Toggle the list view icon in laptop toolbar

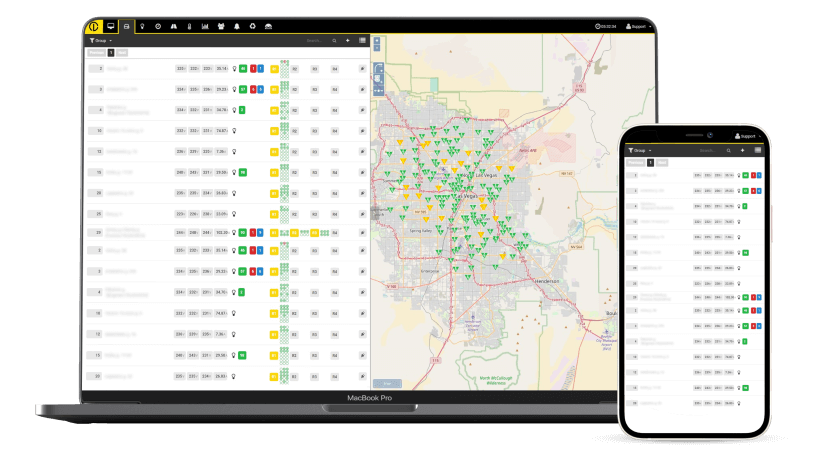pos(361,41)
